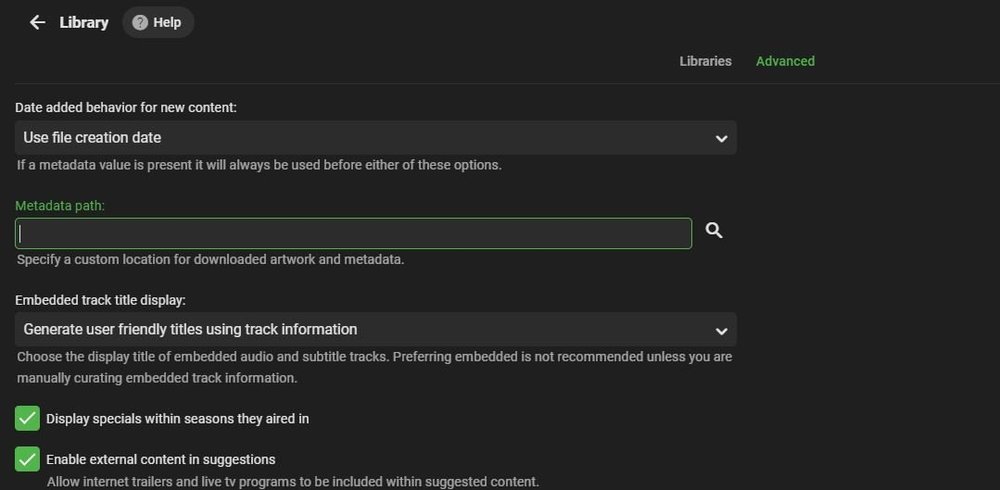Image resolution: width=1000 pixels, height=490 pixels.
Task: Click the 'Date added behavior for new content' label
Action: click(126, 107)
